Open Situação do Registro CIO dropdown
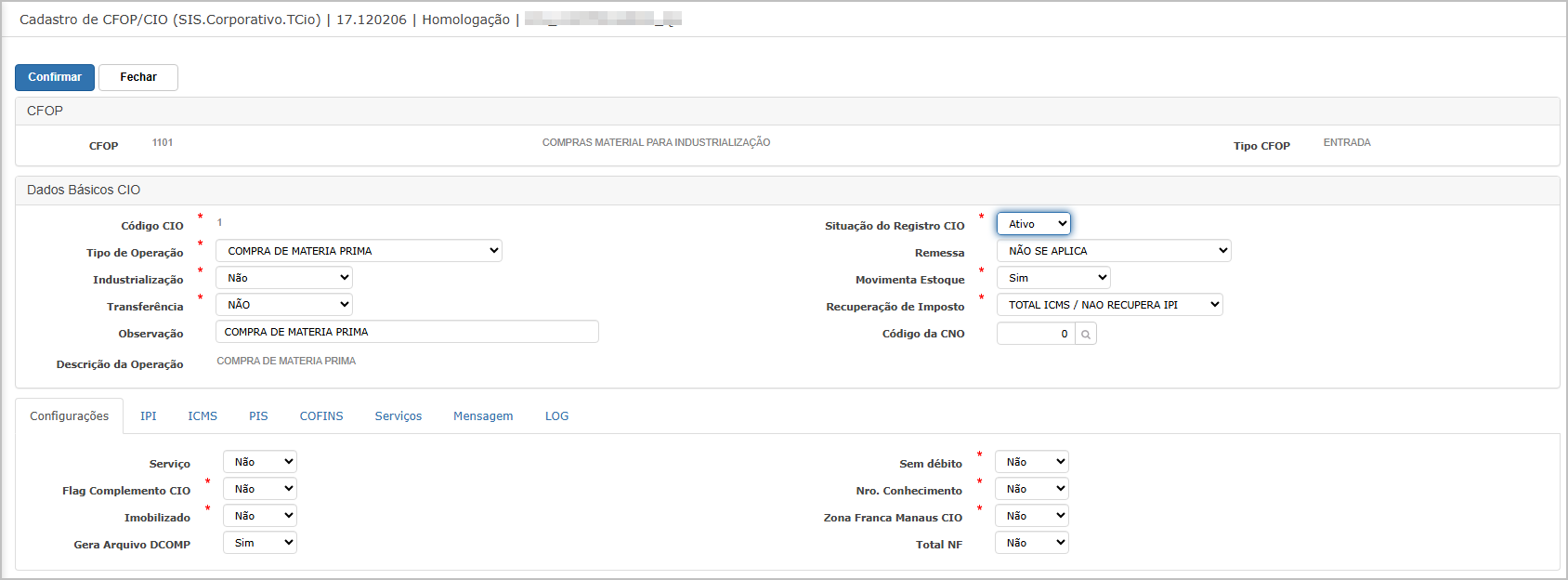Image resolution: width=1568 pixels, height=580 pixels. 1034,224
